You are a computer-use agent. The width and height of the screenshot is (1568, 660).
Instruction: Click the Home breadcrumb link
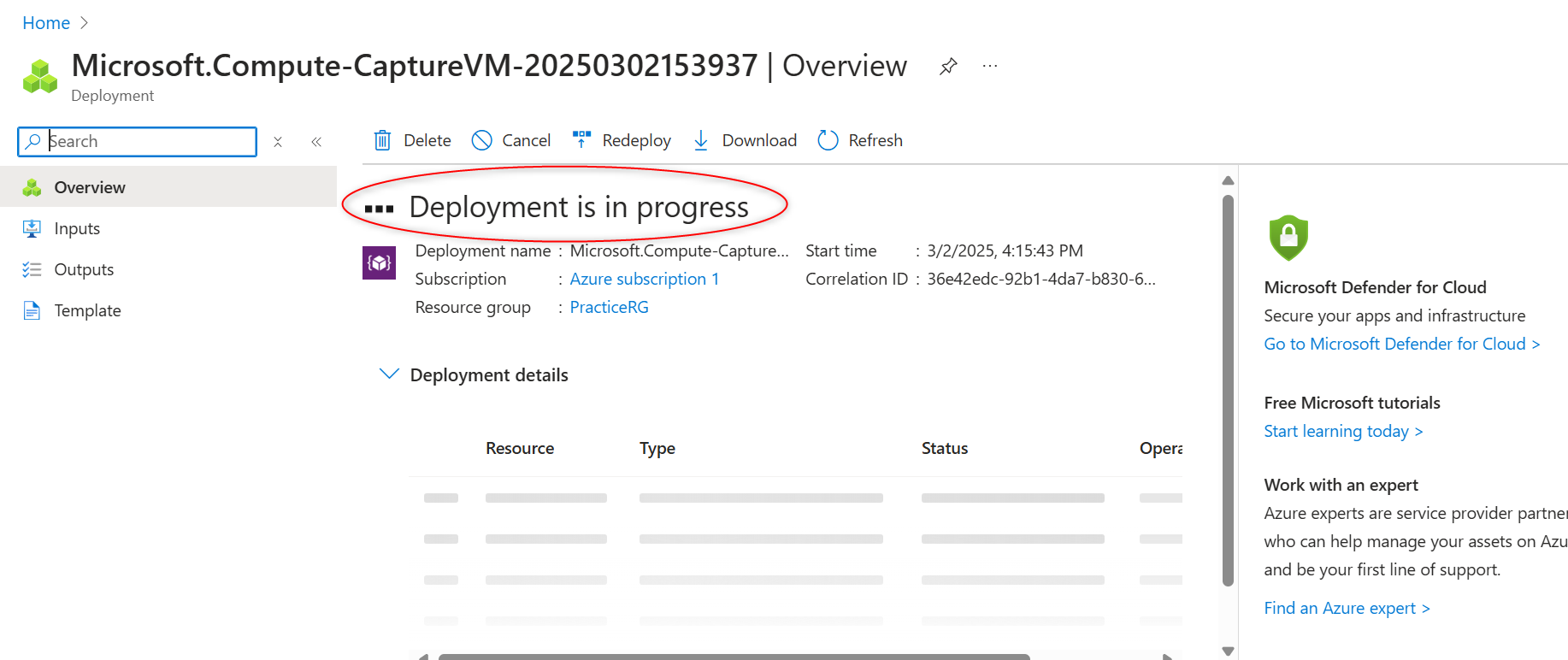[x=46, y=23]
